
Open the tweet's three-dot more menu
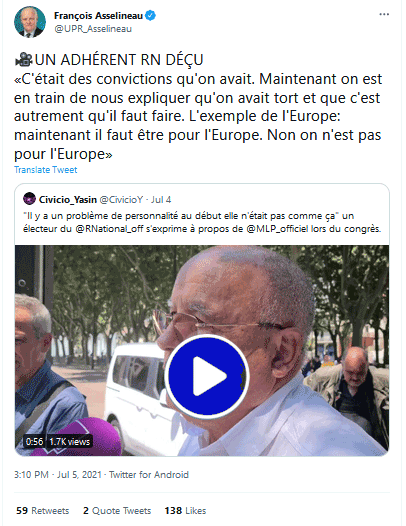pos(384,14)
